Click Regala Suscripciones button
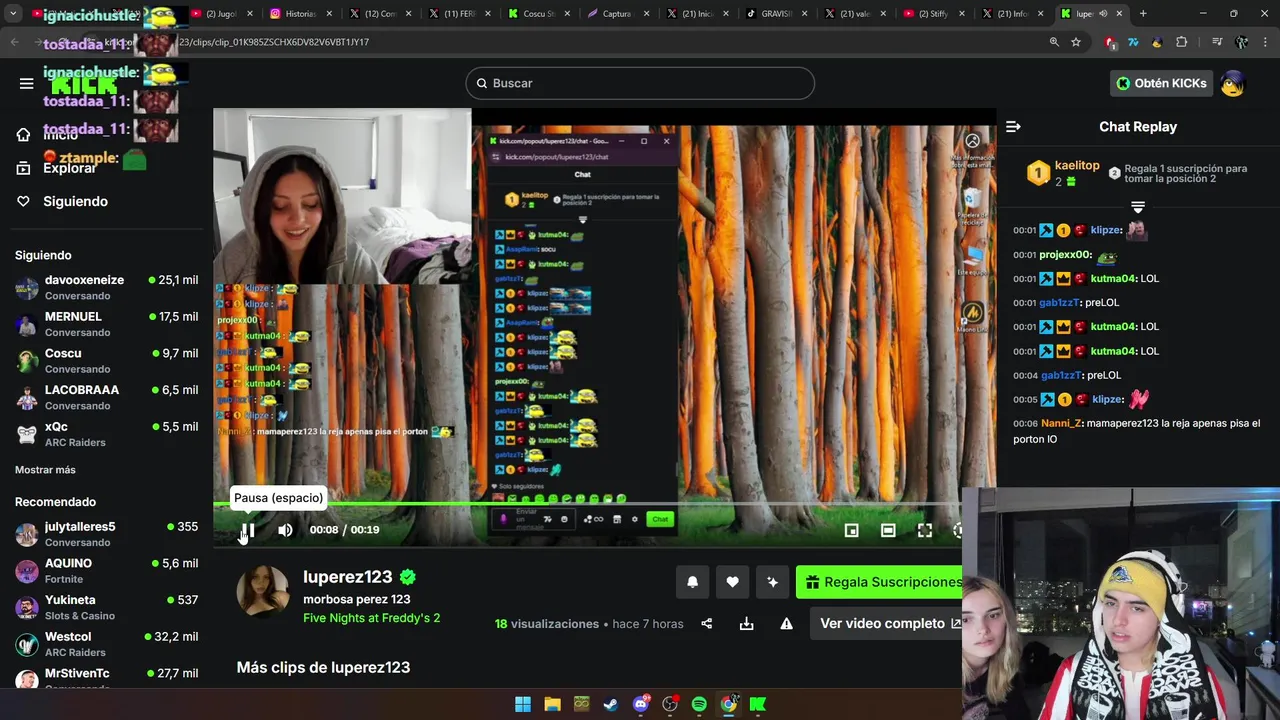The width and height of the screenshot is (1280, 720). (x=880, y=582)
